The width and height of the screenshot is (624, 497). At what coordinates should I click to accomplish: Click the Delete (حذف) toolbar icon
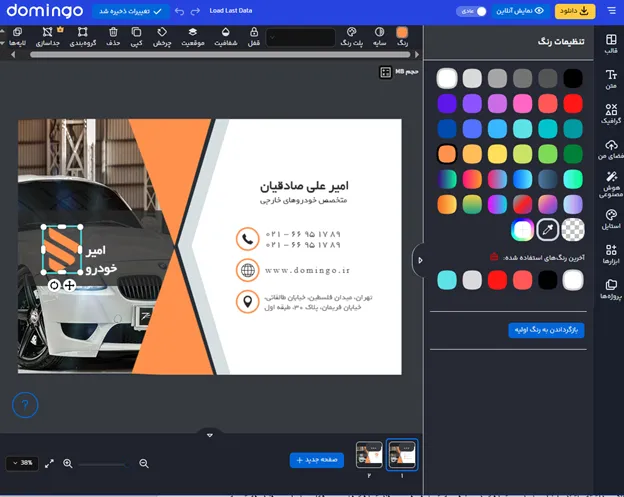coord(112,37)
